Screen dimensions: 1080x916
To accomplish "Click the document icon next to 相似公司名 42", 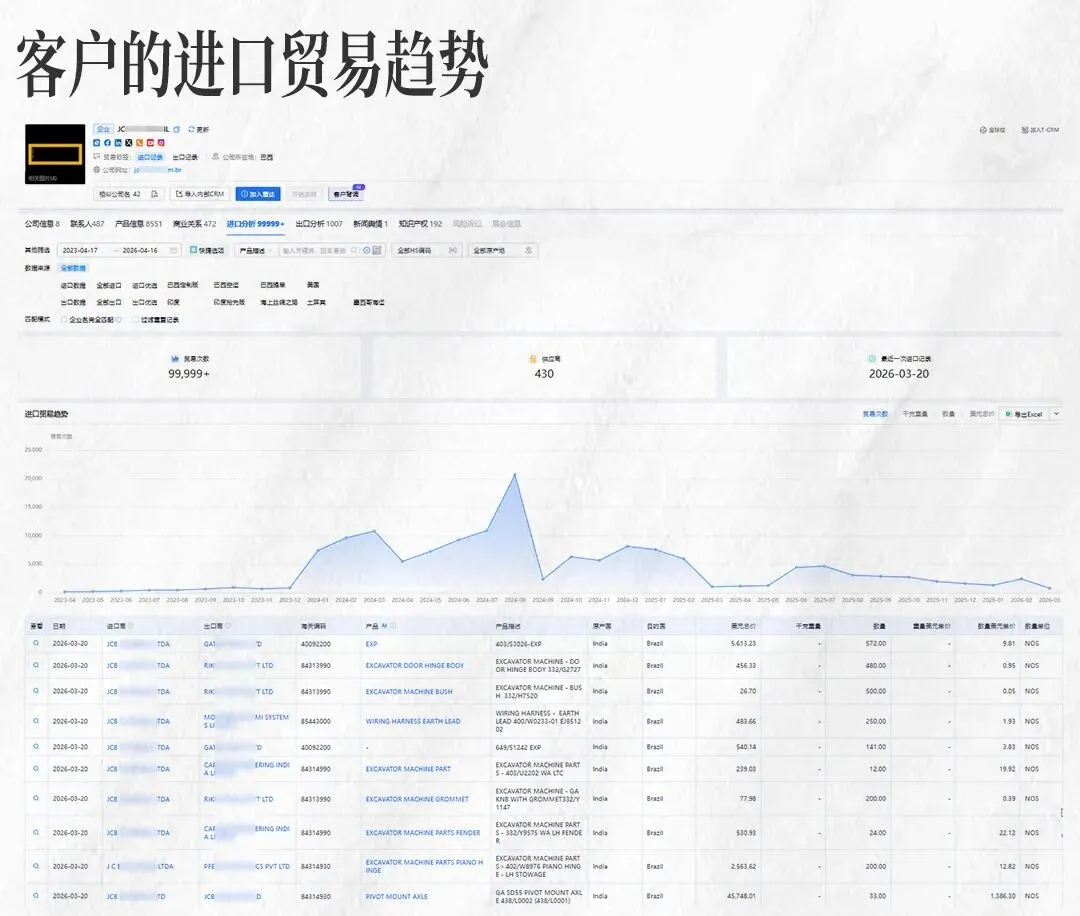I will tap(154, 194).
